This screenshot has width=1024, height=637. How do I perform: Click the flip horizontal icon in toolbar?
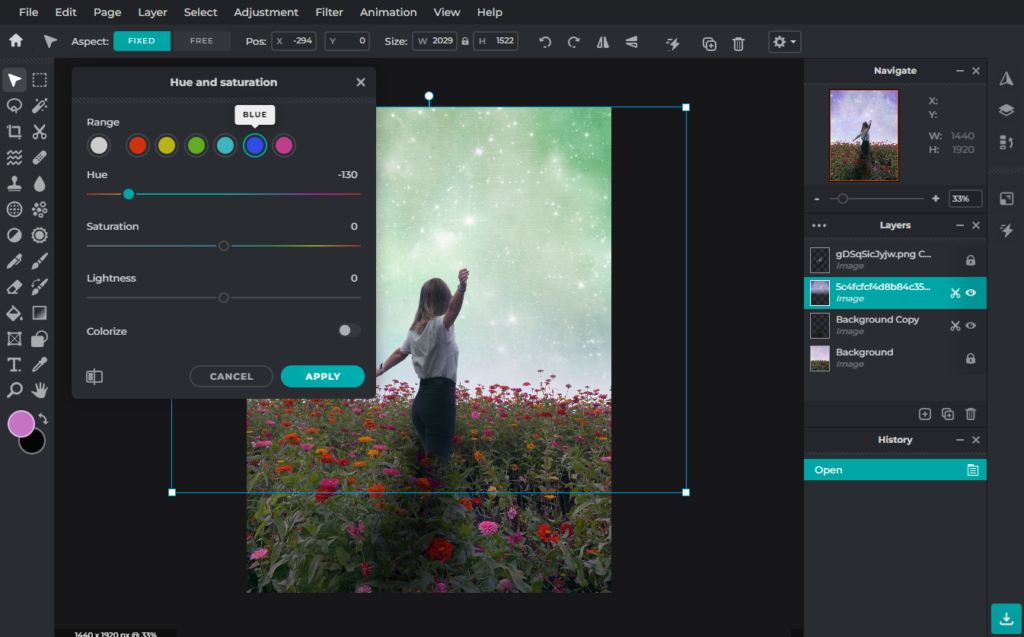point(603,42)
